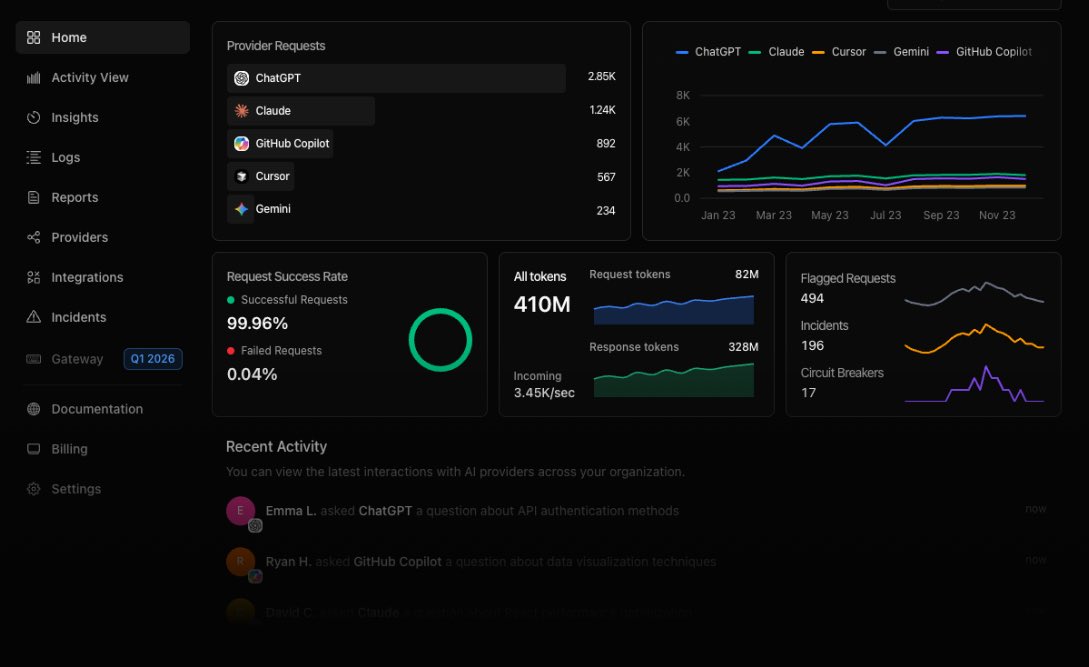Go to the Incidents page
Image resolution: width=1089 pixels, height=667 pixels.
tap(103, 317)
